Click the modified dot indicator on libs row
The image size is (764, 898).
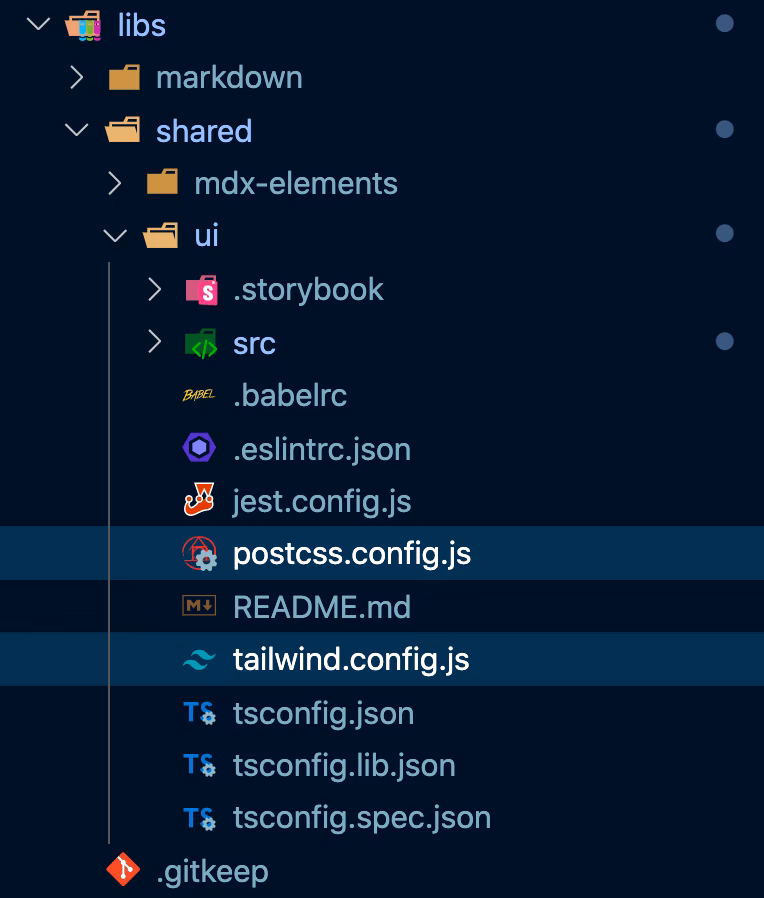725,24
